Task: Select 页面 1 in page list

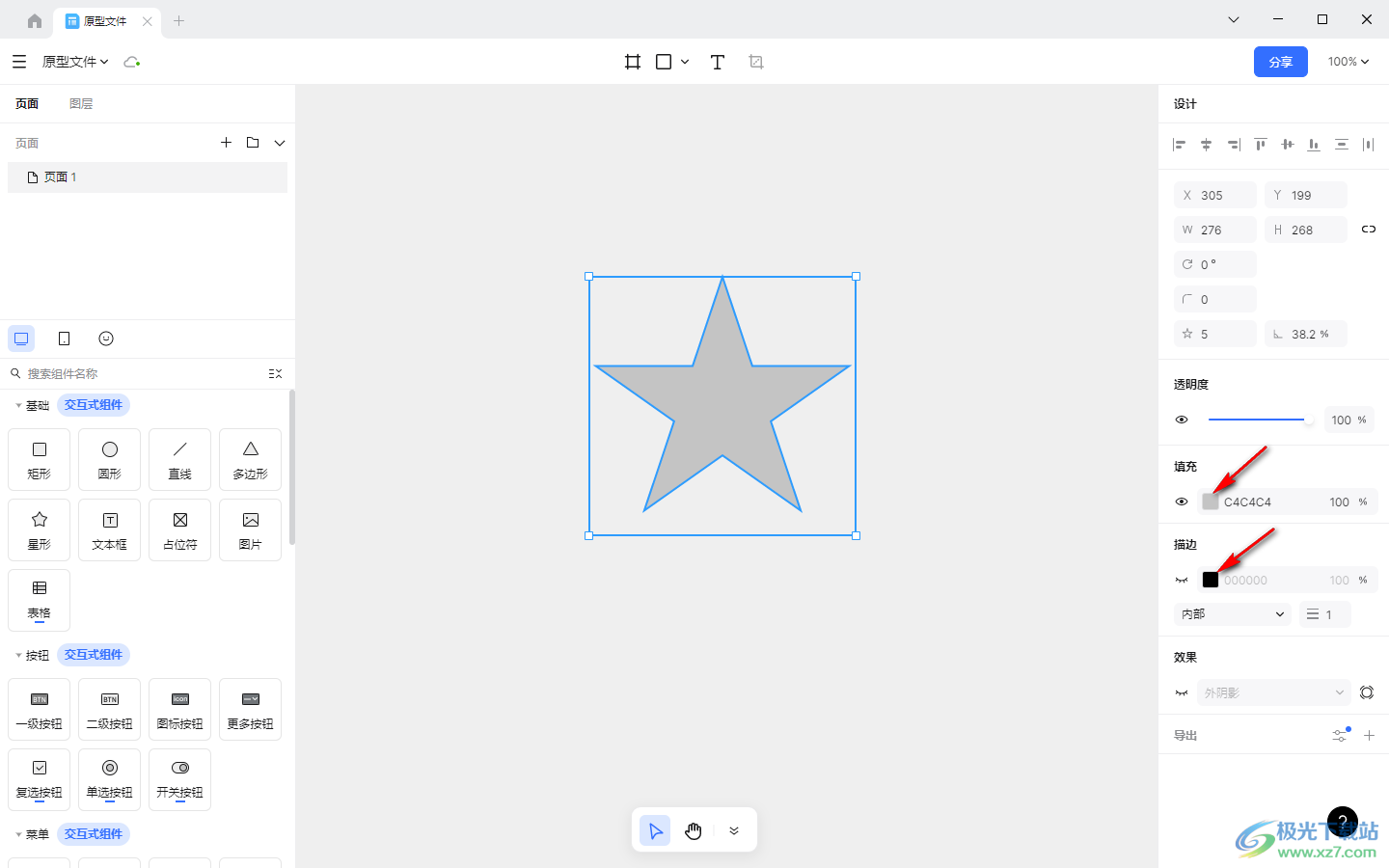Action: pyautogui.click(x=148, y=177)
